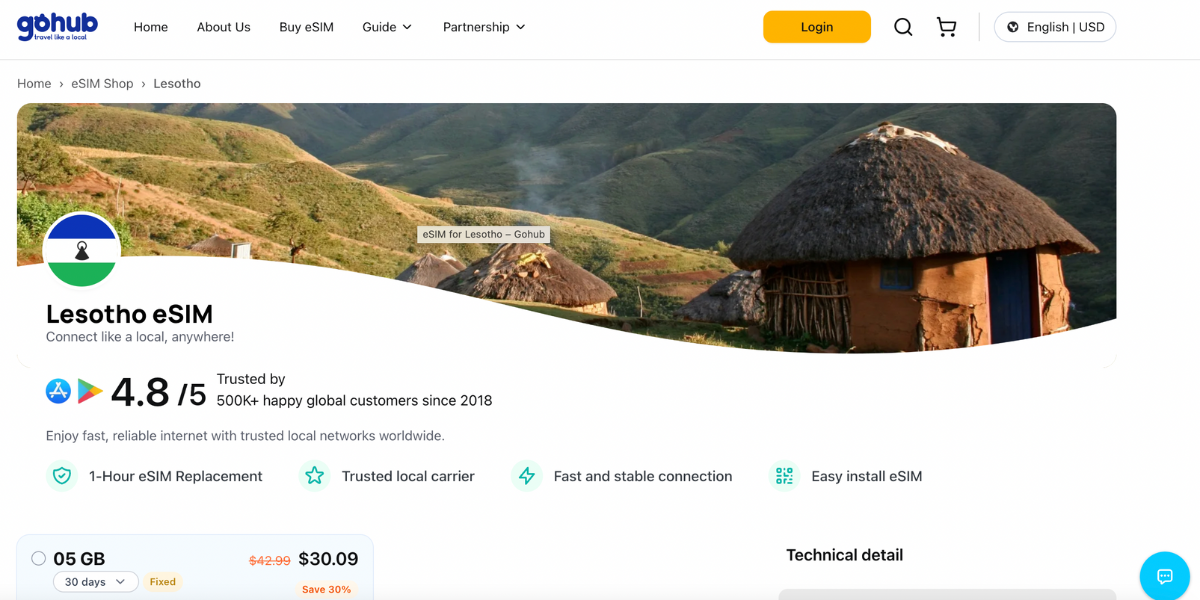
Task: Select Home in the navigation bar
Action: tap(150, 27)
